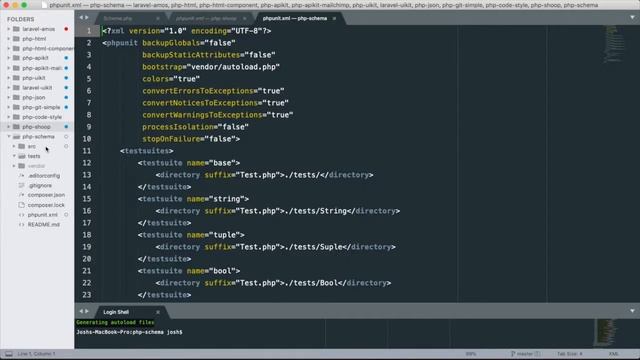
Task: Open composer.json in the sidebar
Action: 46,195
